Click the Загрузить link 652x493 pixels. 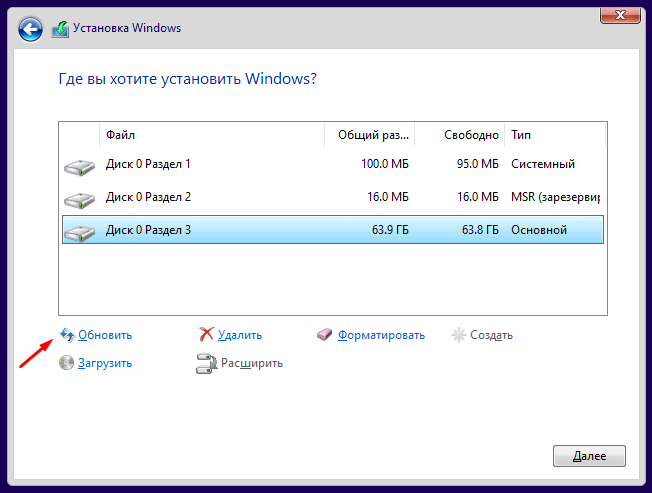(x=105, y=363)
